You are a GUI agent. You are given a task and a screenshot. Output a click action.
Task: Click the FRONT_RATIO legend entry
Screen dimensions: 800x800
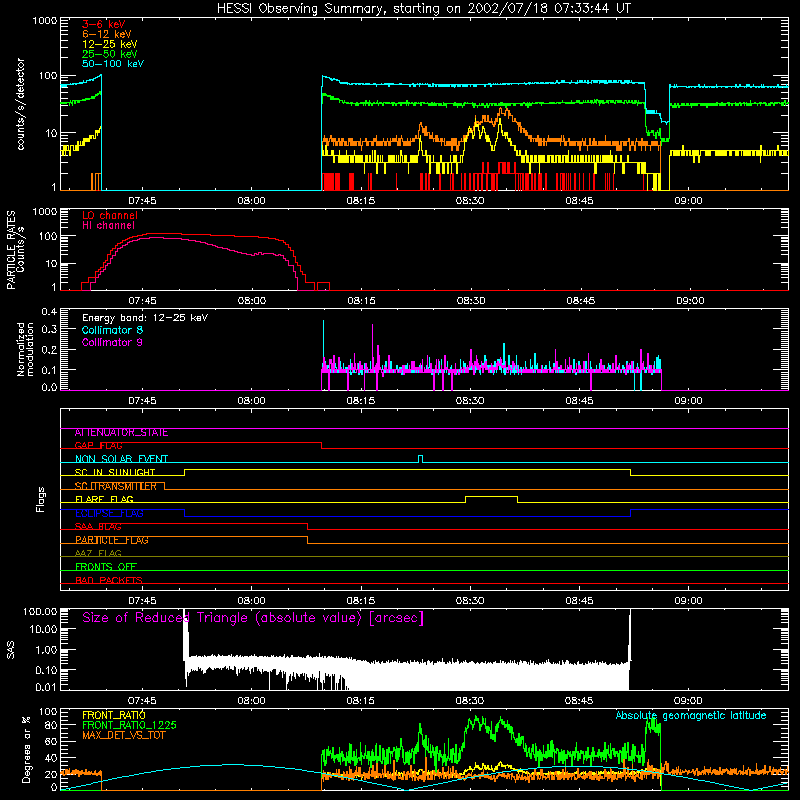pos(114,715)
